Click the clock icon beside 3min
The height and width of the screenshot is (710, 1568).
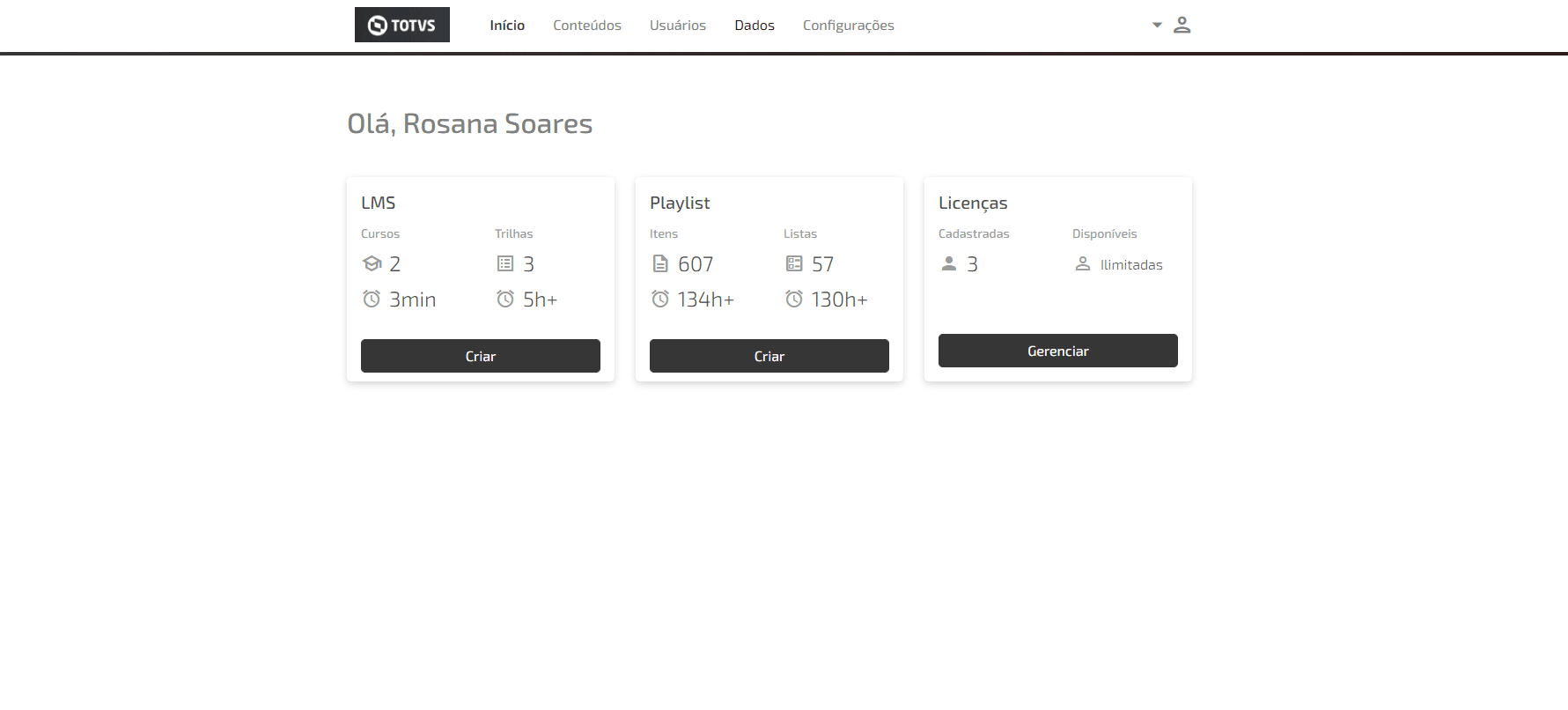[x=372, y=299]
